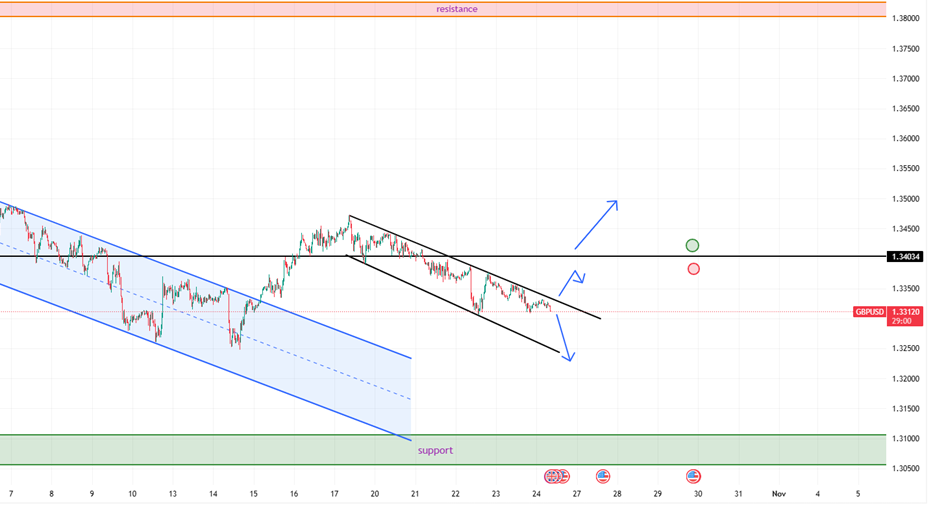Click the red circle marker below 1.34034

click(693, 268)
